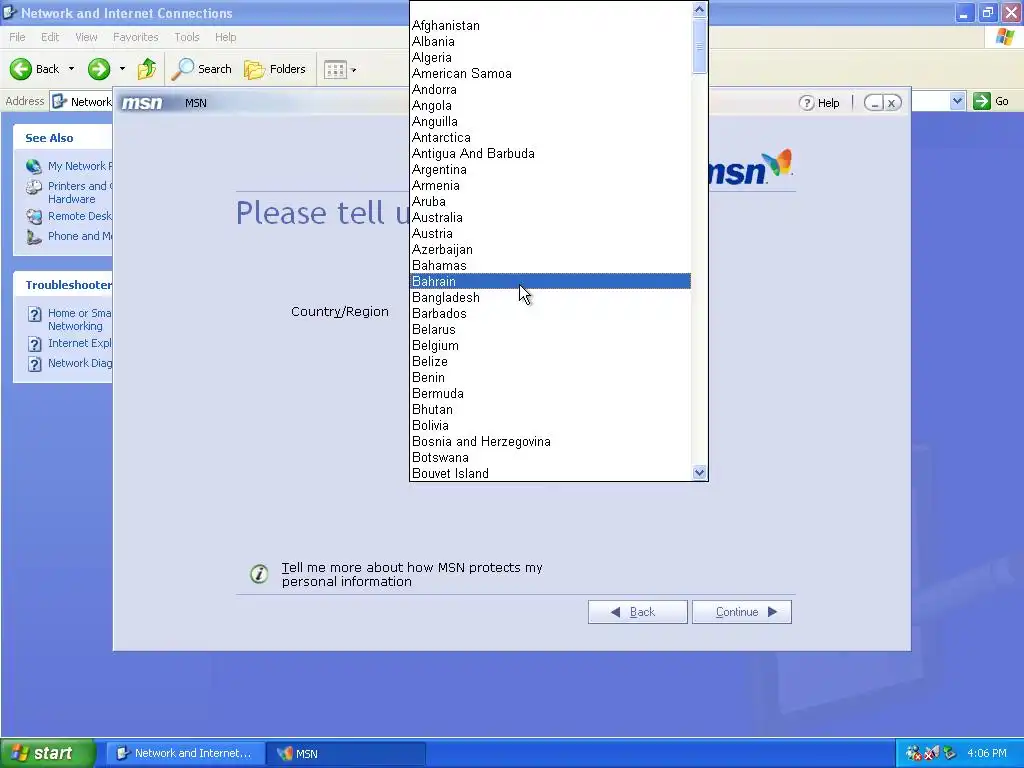Select Austria from country list
Viewport: 1024px width, 768px height.
[550, 233]
